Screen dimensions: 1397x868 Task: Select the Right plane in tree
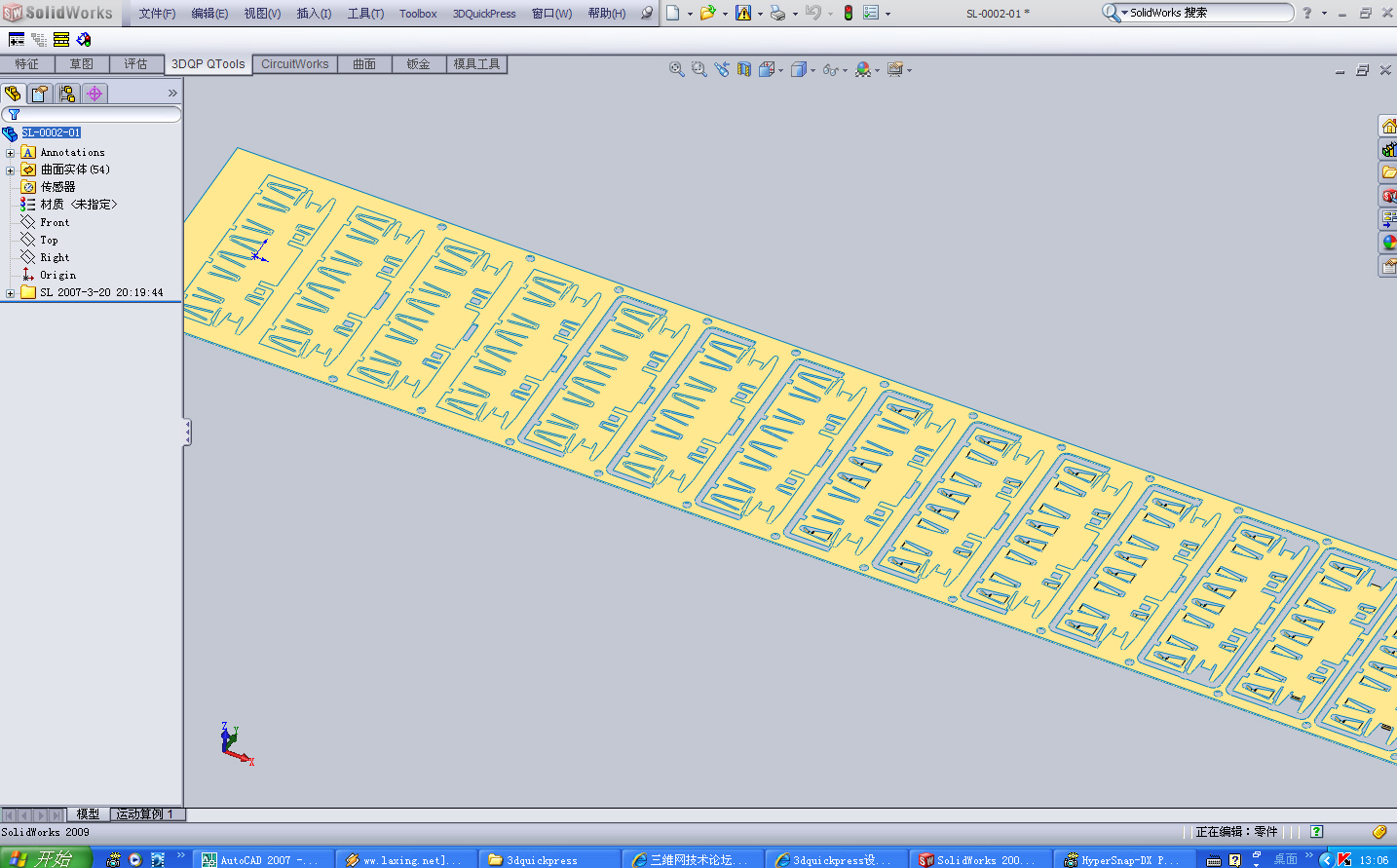click(55, 258)
